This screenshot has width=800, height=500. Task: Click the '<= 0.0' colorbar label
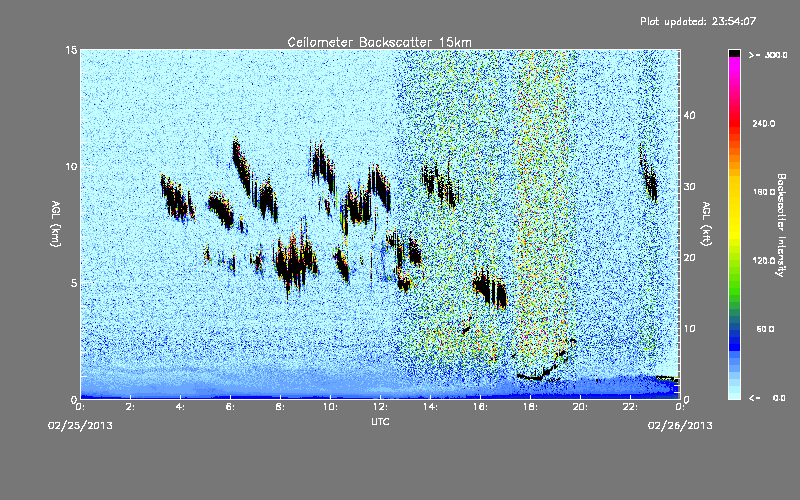(767, 398)
